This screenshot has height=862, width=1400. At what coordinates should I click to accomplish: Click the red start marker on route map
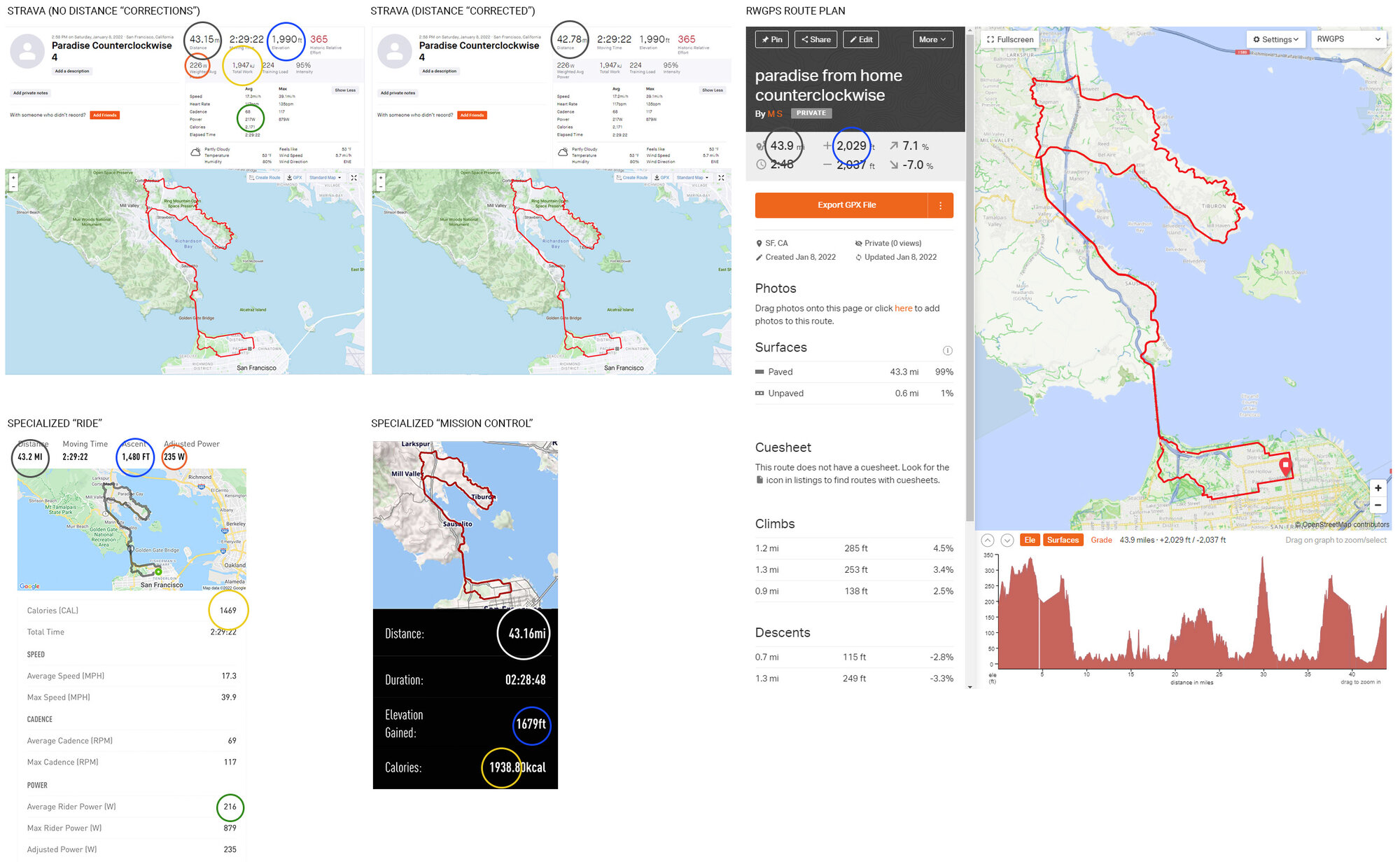coord(1285,466)
